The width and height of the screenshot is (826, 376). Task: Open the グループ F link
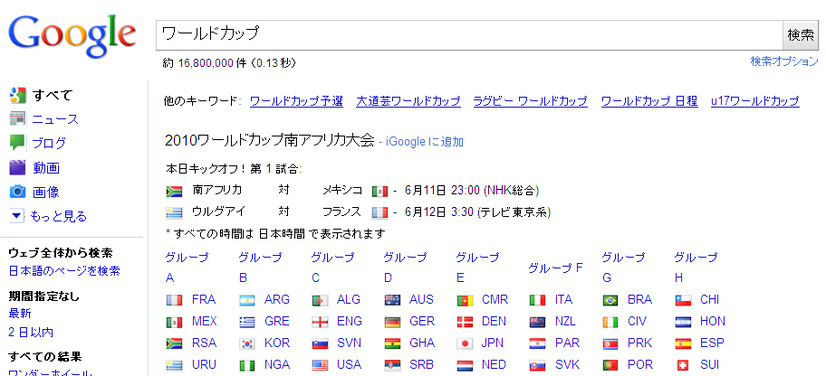pos(555,268)
